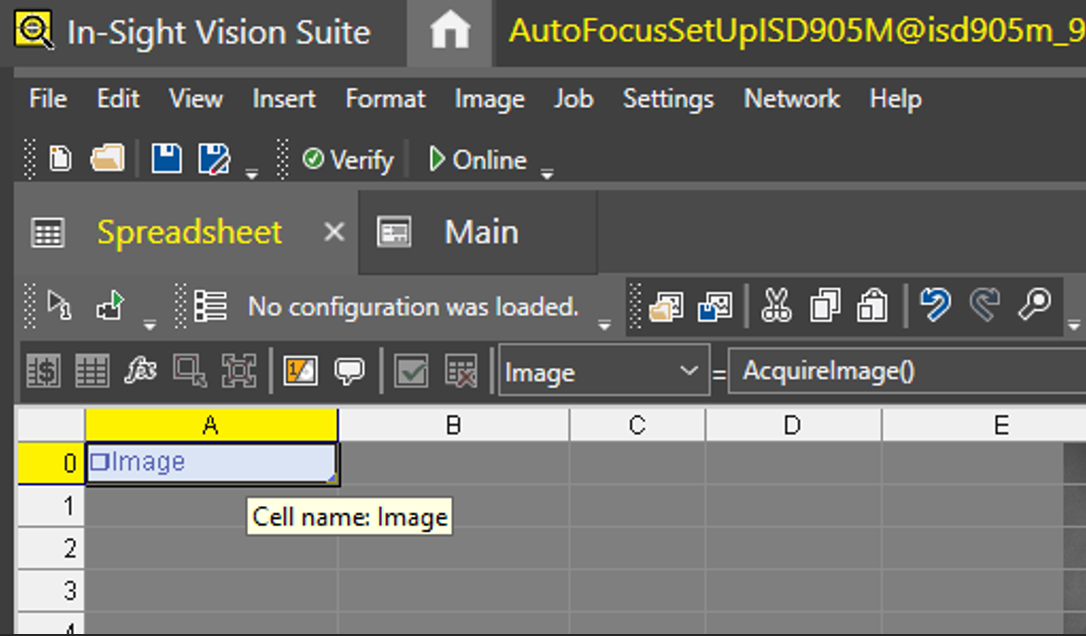Click the cursor-with-1 selection tool icon

click(x=59, y=305)
